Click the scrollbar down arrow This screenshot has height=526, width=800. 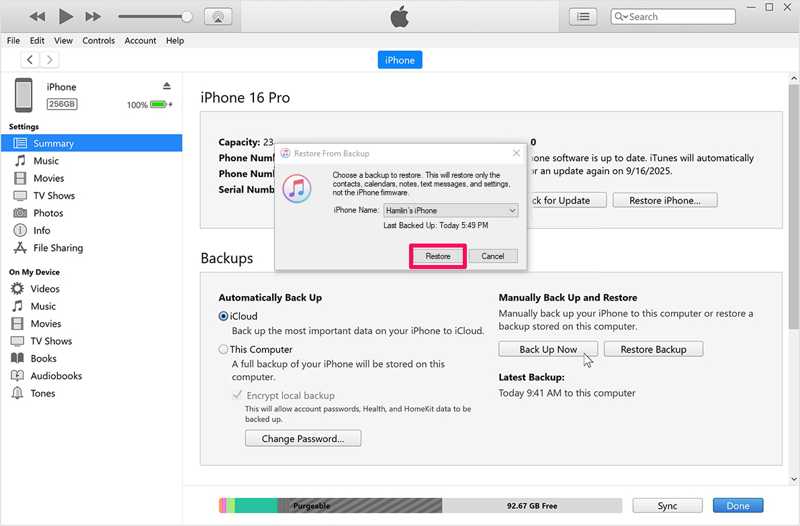click(x=793, y=479)
